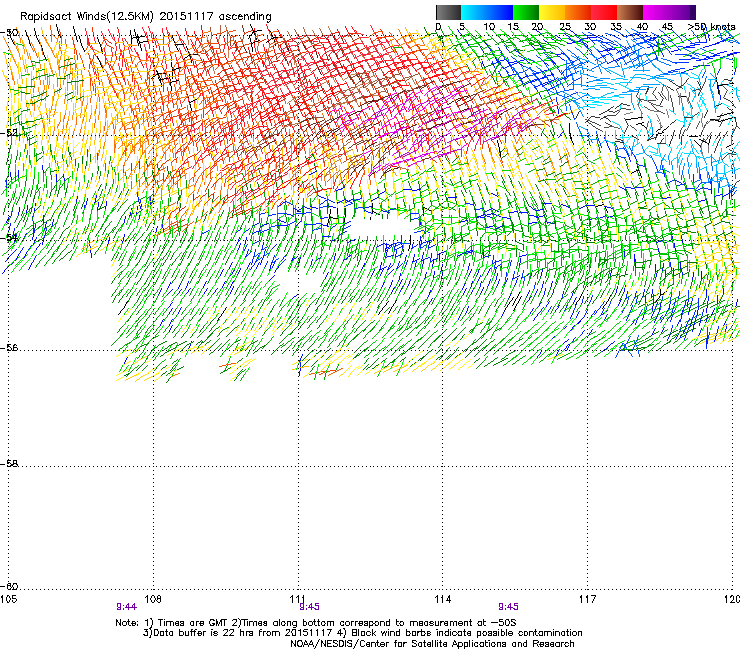Image resolution: width=740 pixels, height=650 pixels.
Task: Click the '10' legend scale label
Action: pyautogui.click(x=489, y=27)
